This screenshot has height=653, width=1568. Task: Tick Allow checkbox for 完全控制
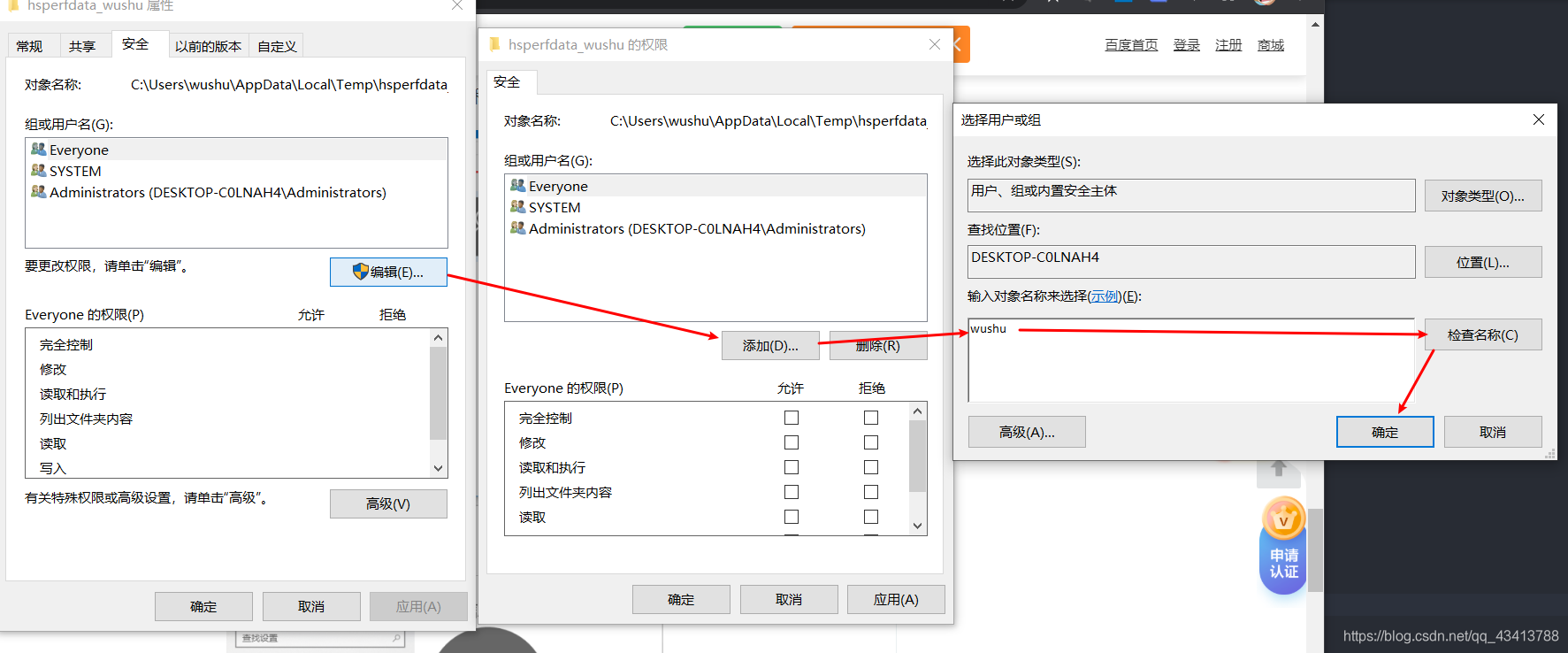coord(792,418)
